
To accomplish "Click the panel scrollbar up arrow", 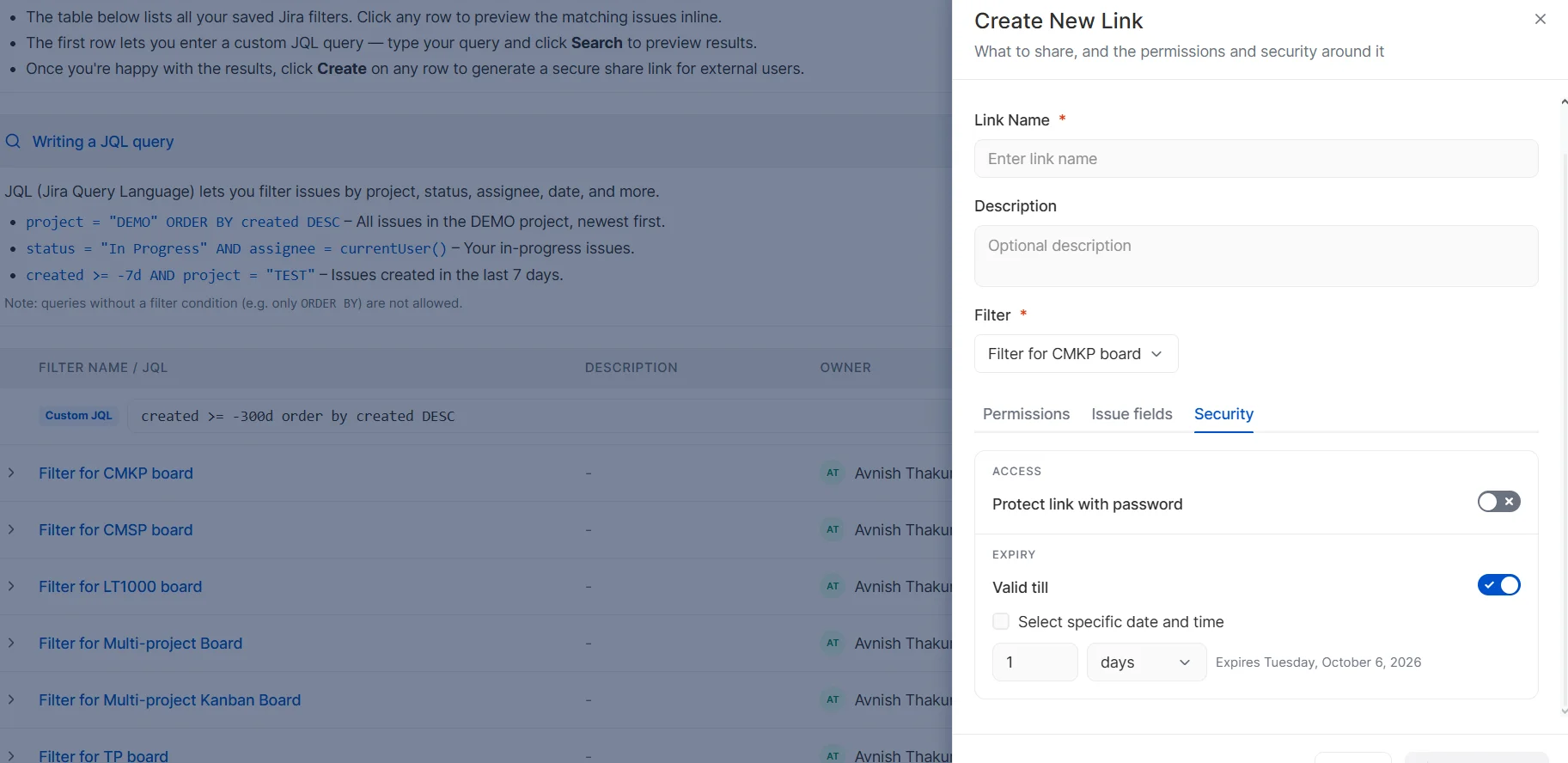I will tap(1564, 101).
